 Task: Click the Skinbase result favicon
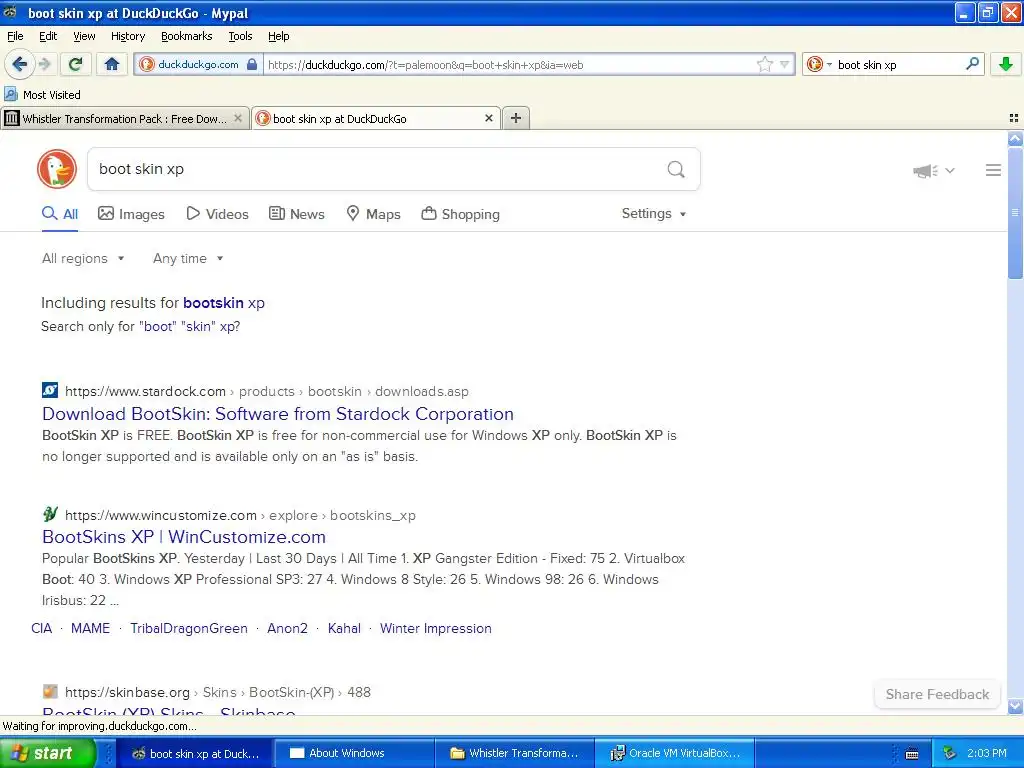pos(50,691)
